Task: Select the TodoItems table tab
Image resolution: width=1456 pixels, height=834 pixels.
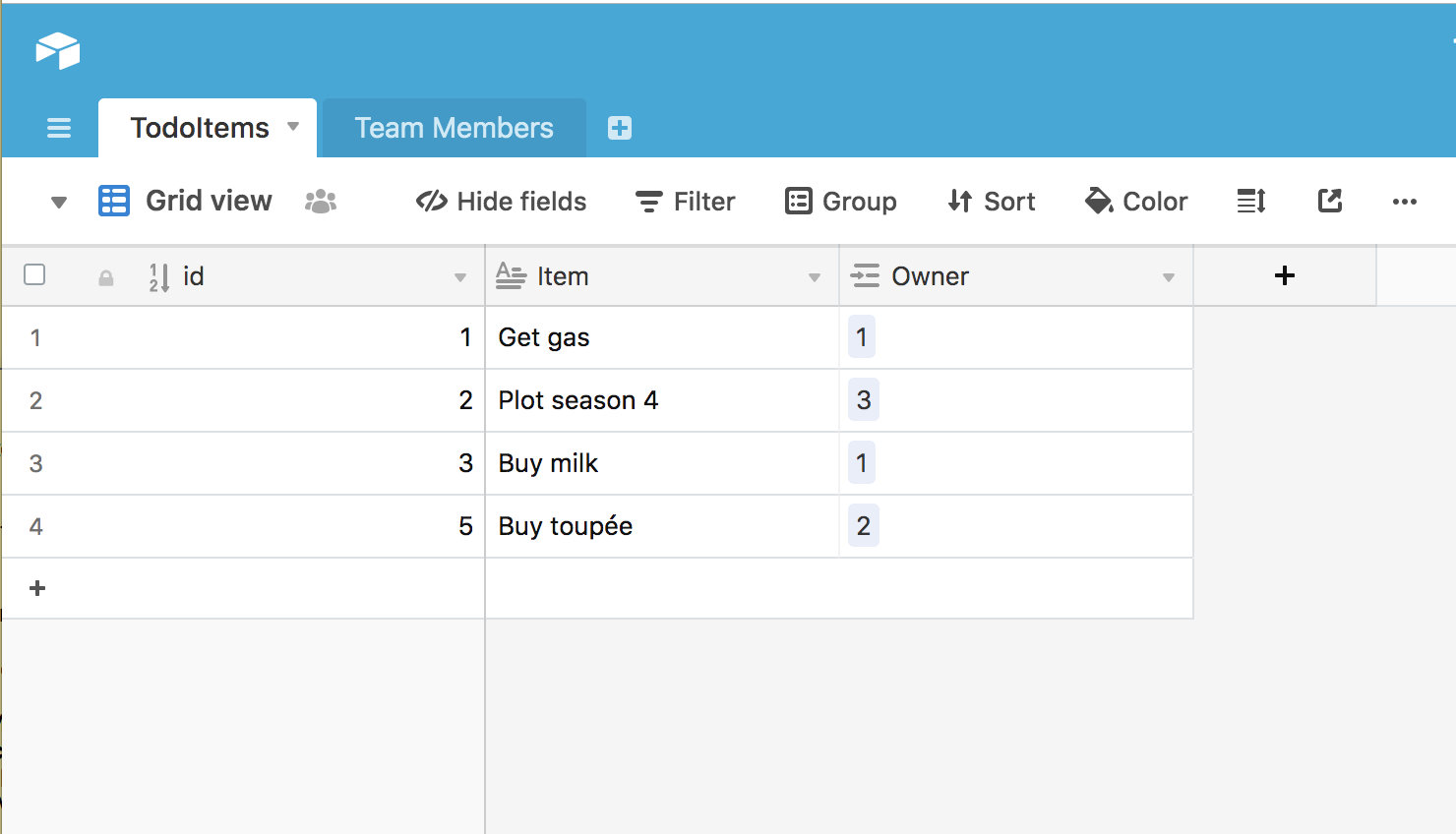Action: click(x=200, y=128)
